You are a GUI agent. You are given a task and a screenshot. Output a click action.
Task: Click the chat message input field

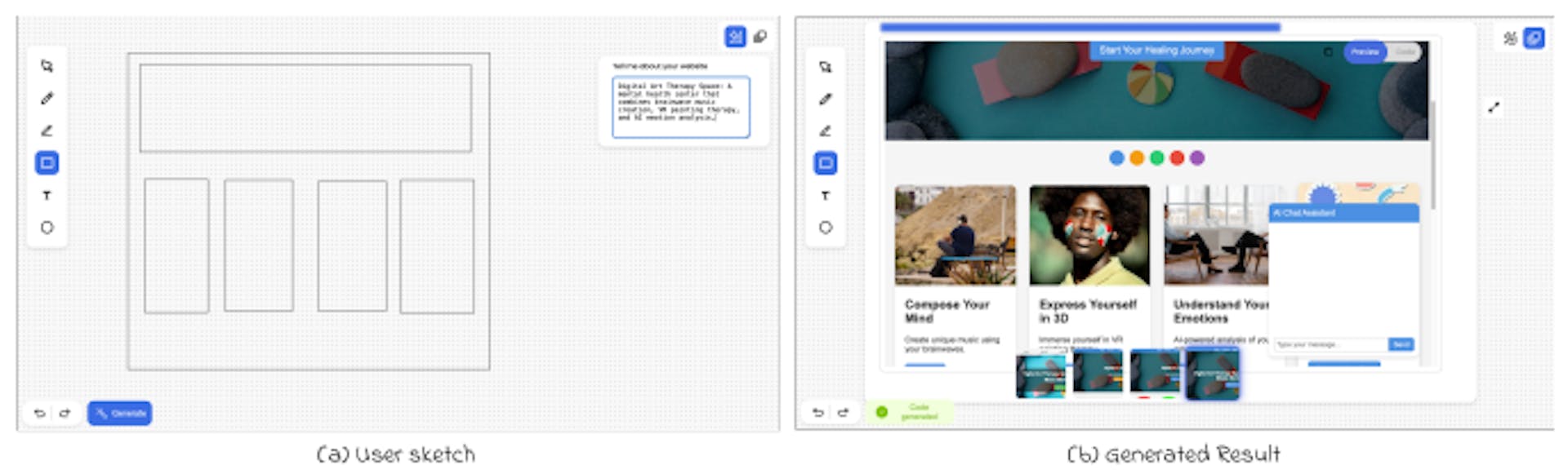click(x=1331, y=344)
